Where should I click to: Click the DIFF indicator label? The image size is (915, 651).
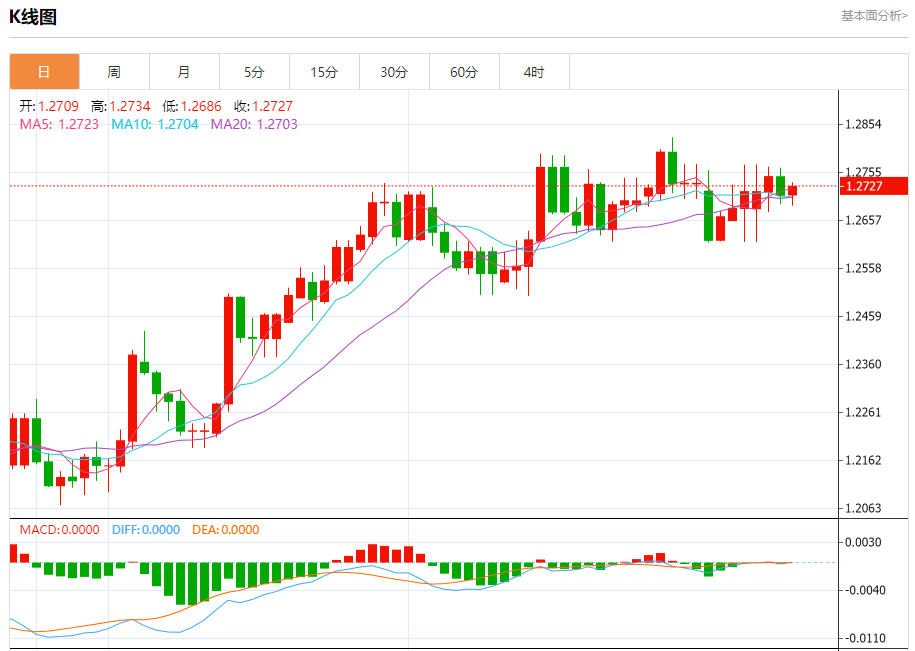click(146, 530)
